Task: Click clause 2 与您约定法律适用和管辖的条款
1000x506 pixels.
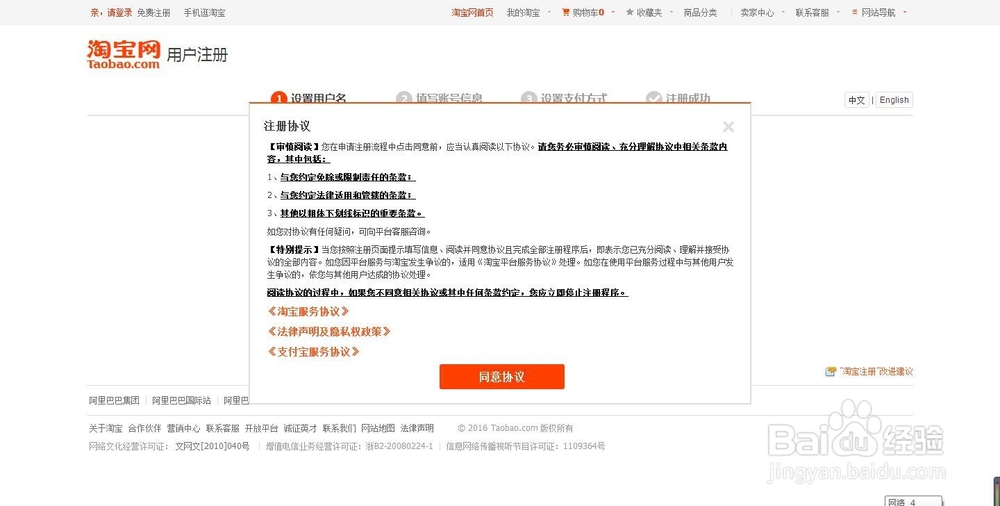Action: [x=348, y=195]
